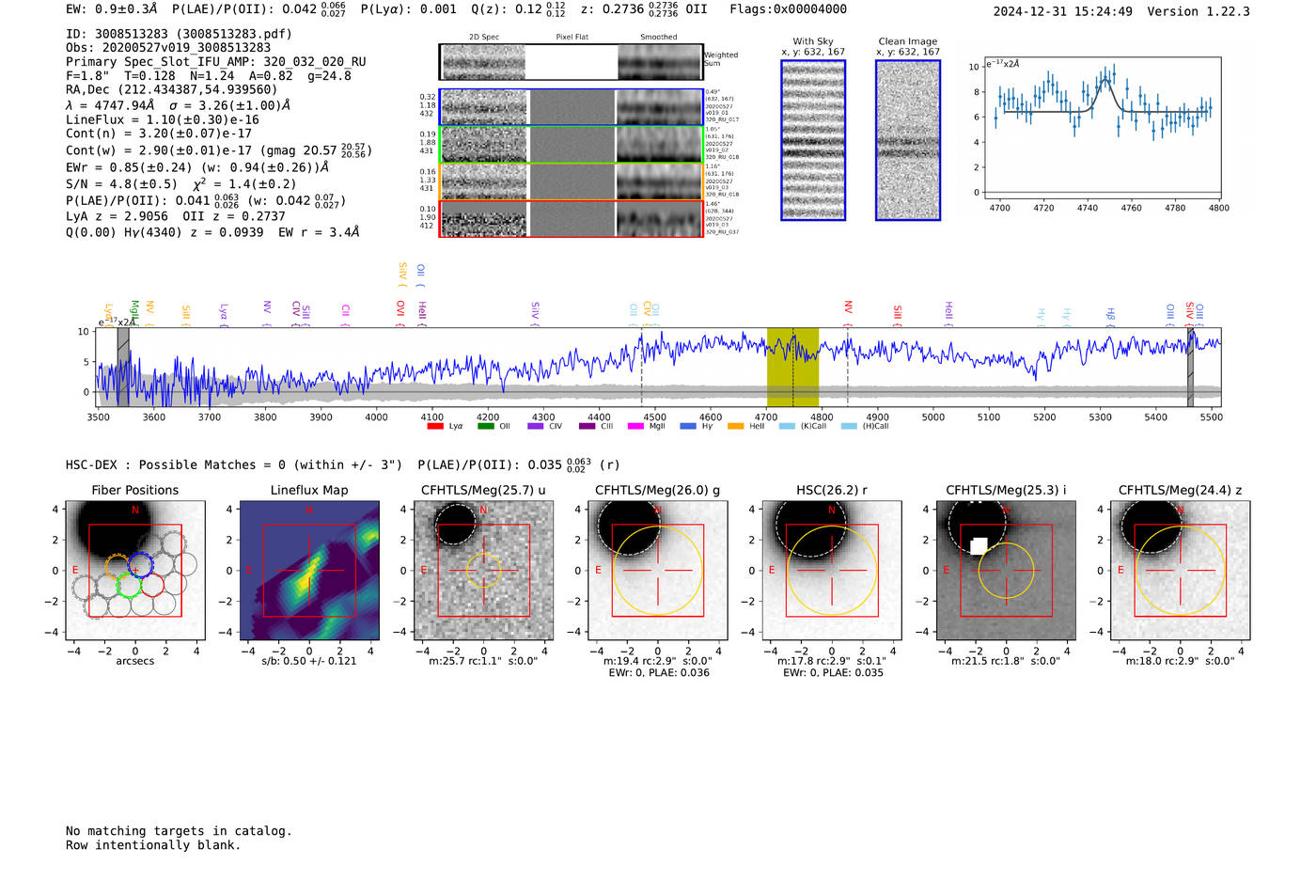This screenshot has height=896, width=1316.
Task: Click the EW: 0.9±0.3Å header value
Action: pos(111,9)
